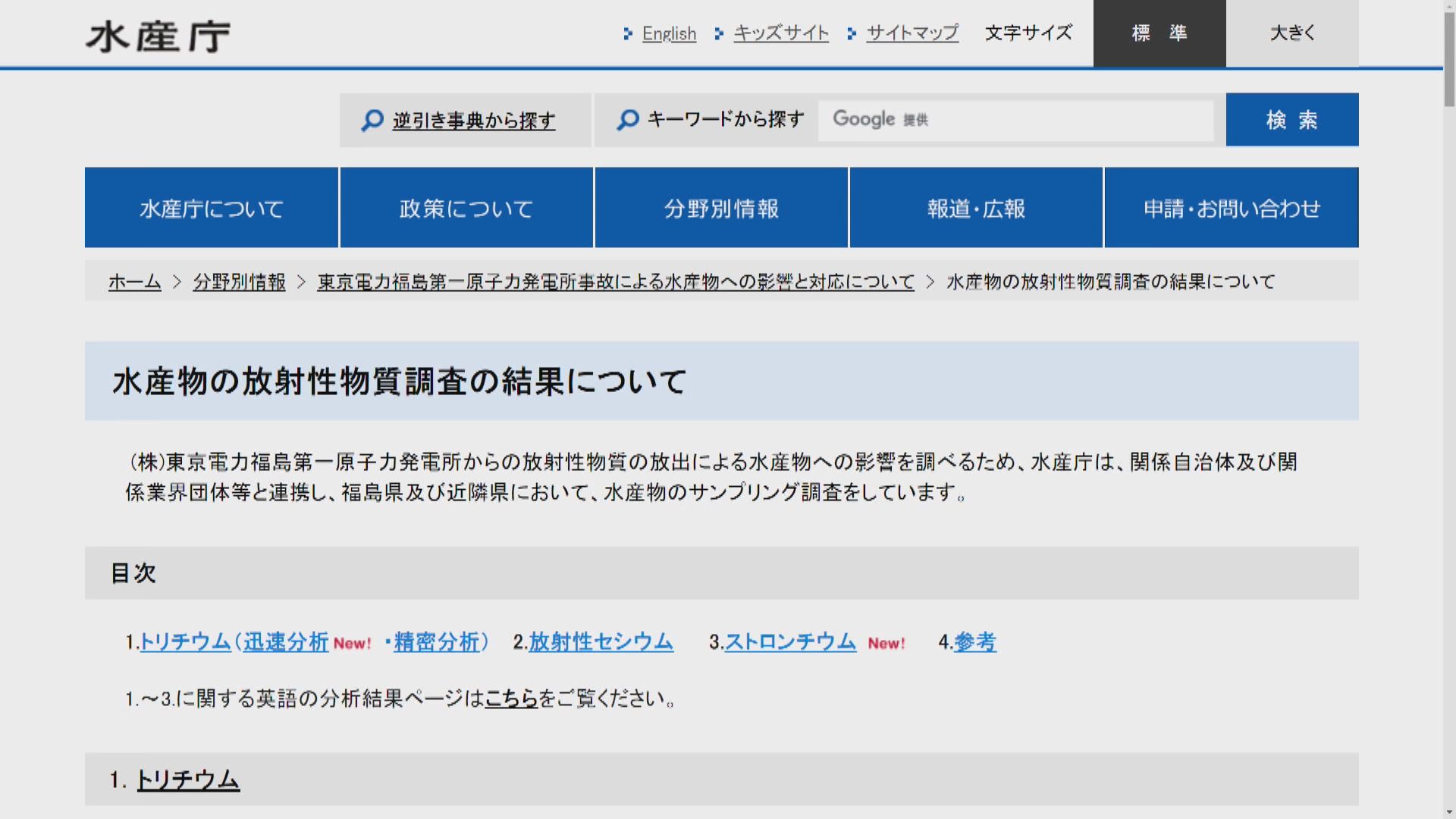Click the arrow icon before キッズサイト
1456x819 pixels.
[719, 33]
